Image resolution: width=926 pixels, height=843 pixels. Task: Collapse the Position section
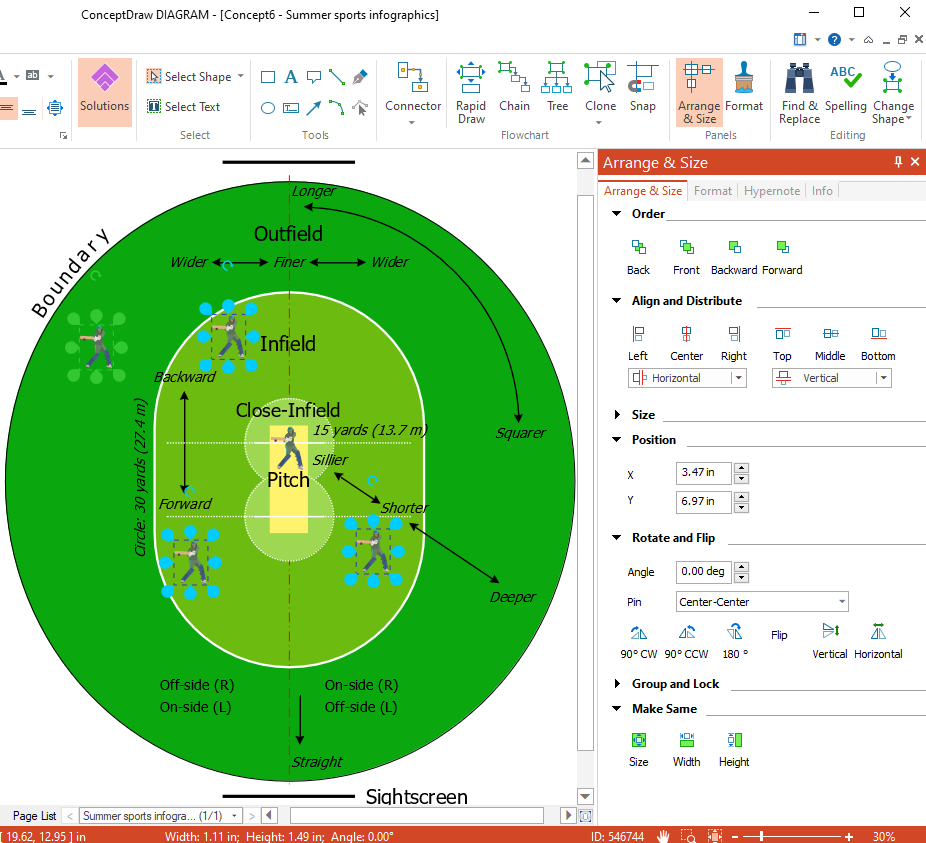click(x=617, y=440)
